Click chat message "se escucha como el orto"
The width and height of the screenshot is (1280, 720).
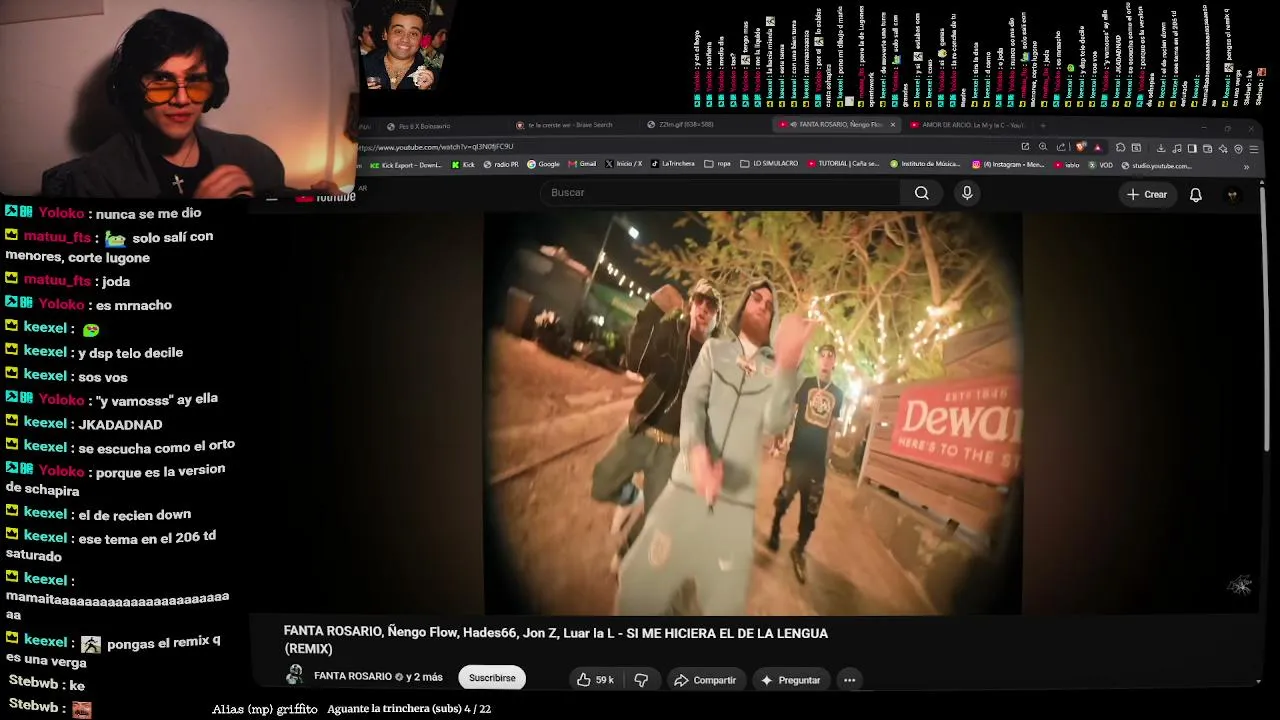(157, 446)
